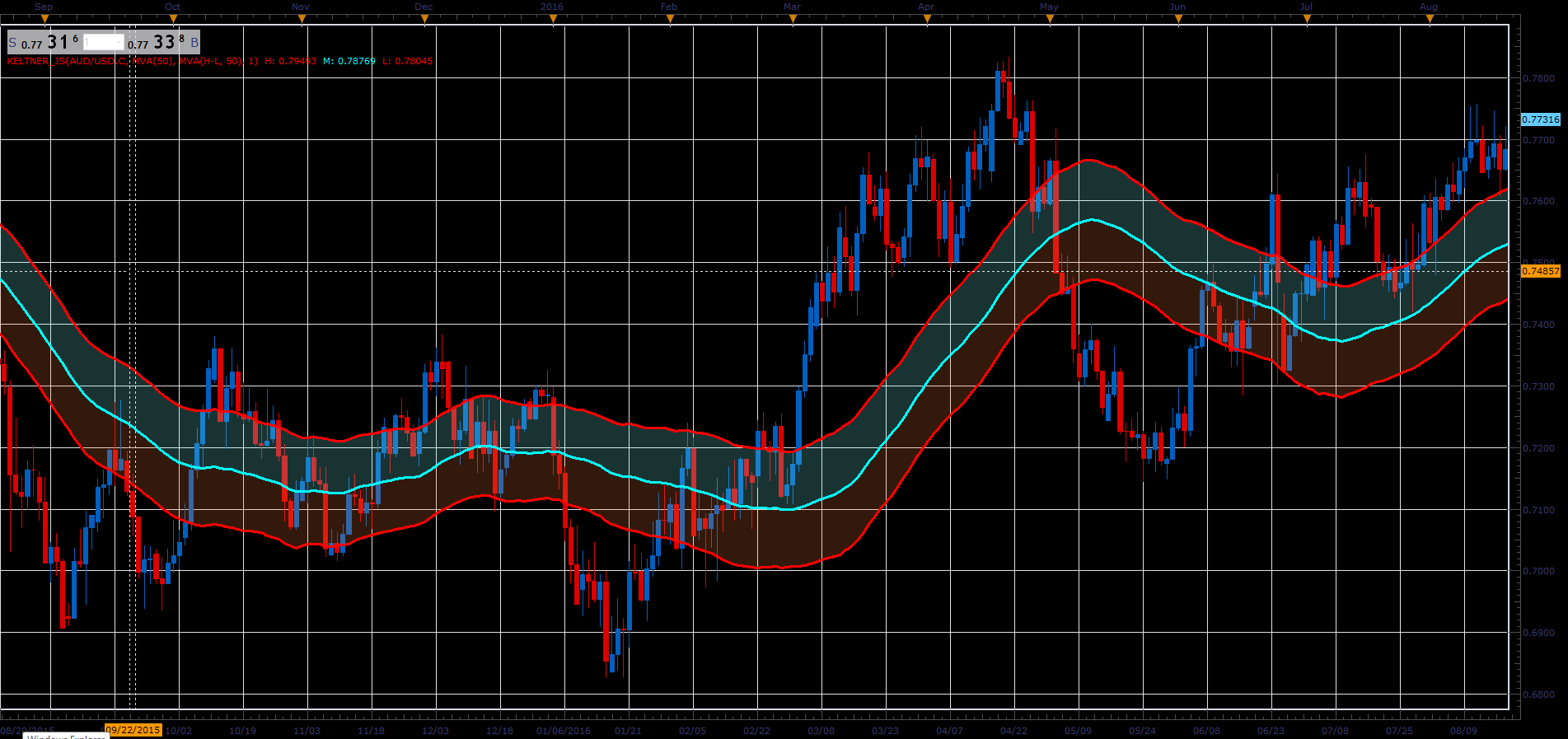This screenshot has height=739, width=1568.
Task: Click the 02/22 date axis label
Action: 756,731
